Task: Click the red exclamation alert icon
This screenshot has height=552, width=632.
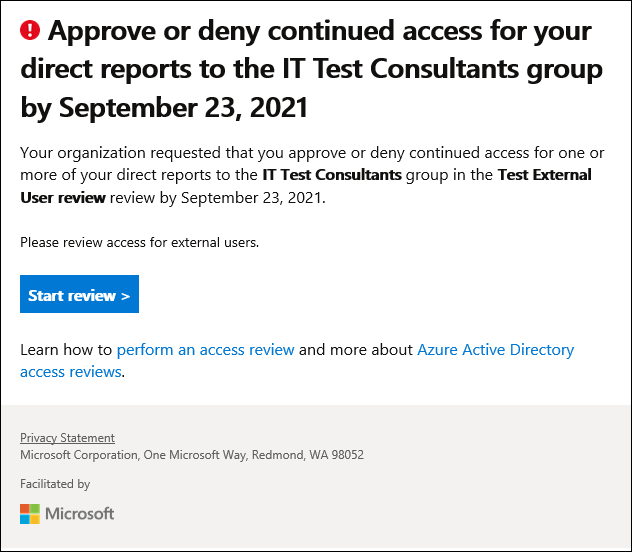Action: tap(30, 31)
